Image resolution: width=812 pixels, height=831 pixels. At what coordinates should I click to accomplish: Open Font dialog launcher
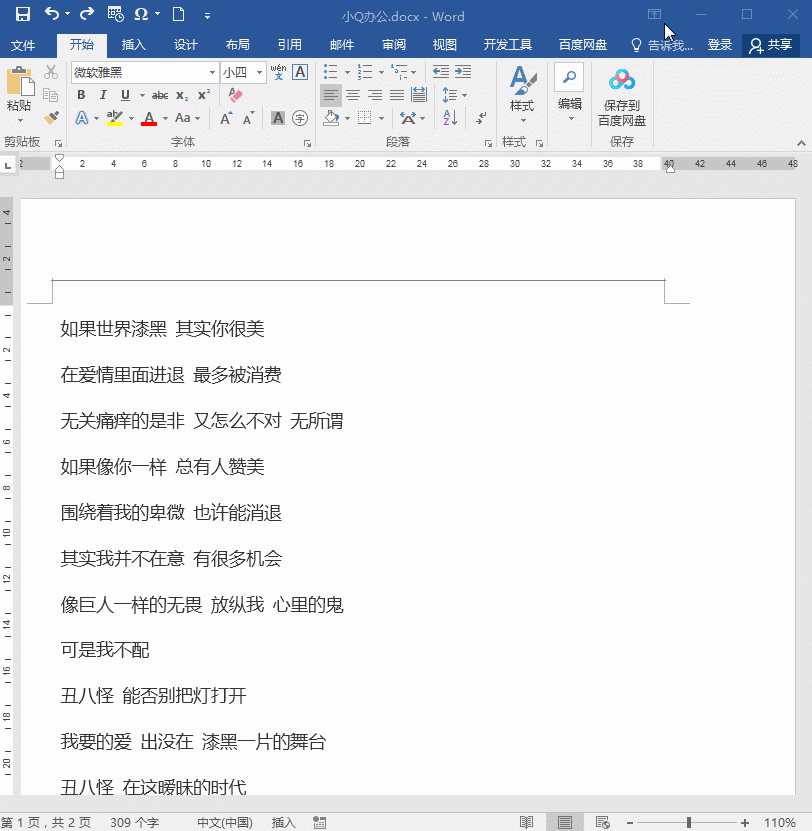click(306, 143)
